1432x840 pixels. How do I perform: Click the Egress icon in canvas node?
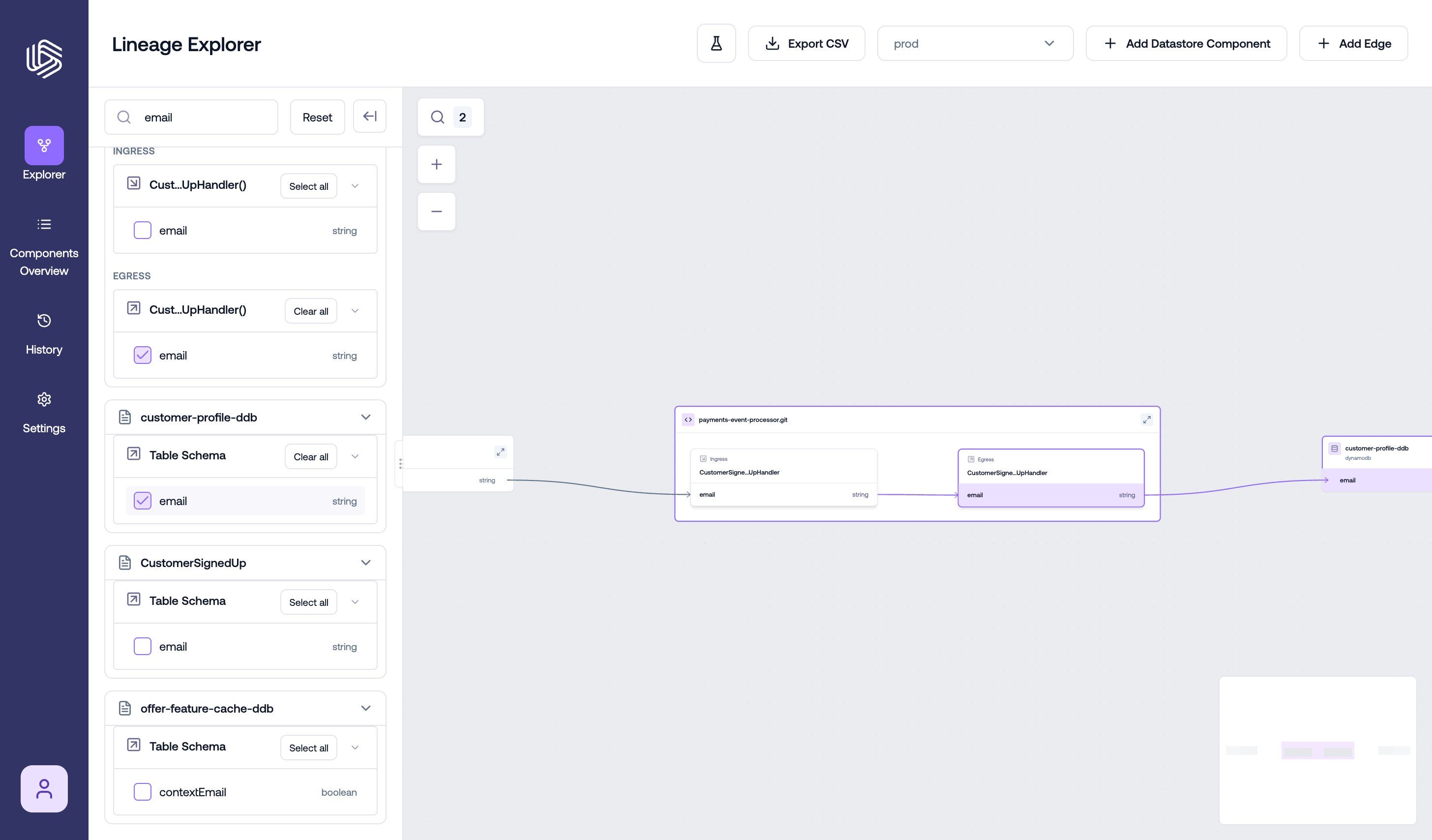tap(971, 459)
